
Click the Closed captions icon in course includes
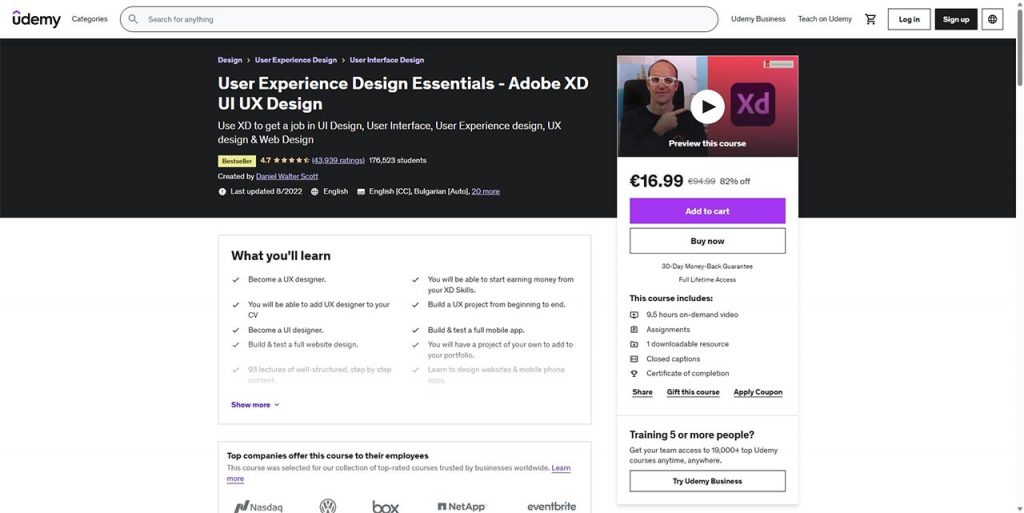pos(633,359)
